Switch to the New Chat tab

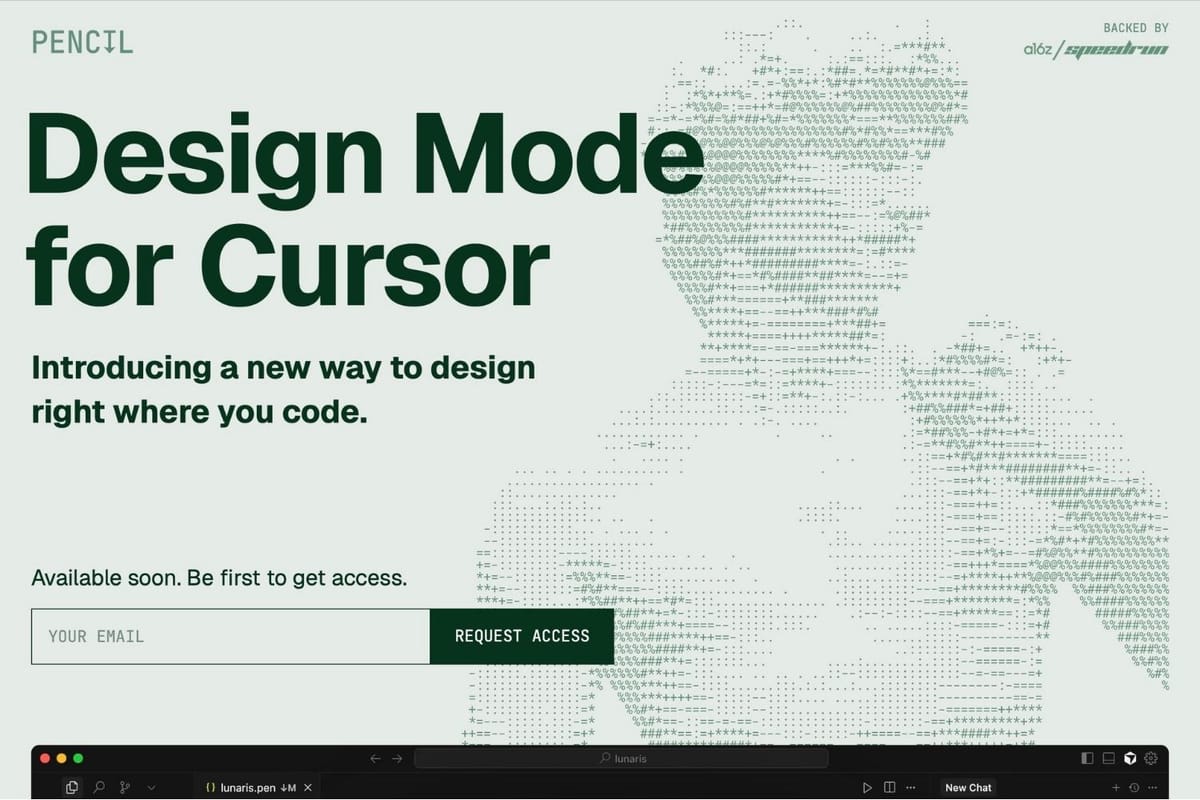coord(968,787)
